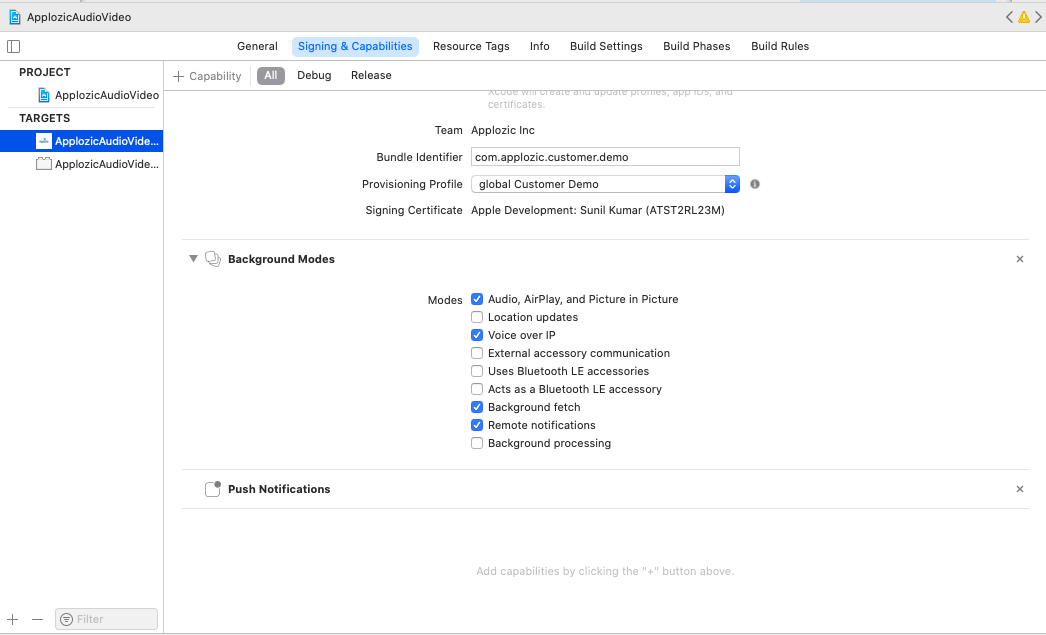
Task: Open the Build Settings tab
Action: [606, 46]
